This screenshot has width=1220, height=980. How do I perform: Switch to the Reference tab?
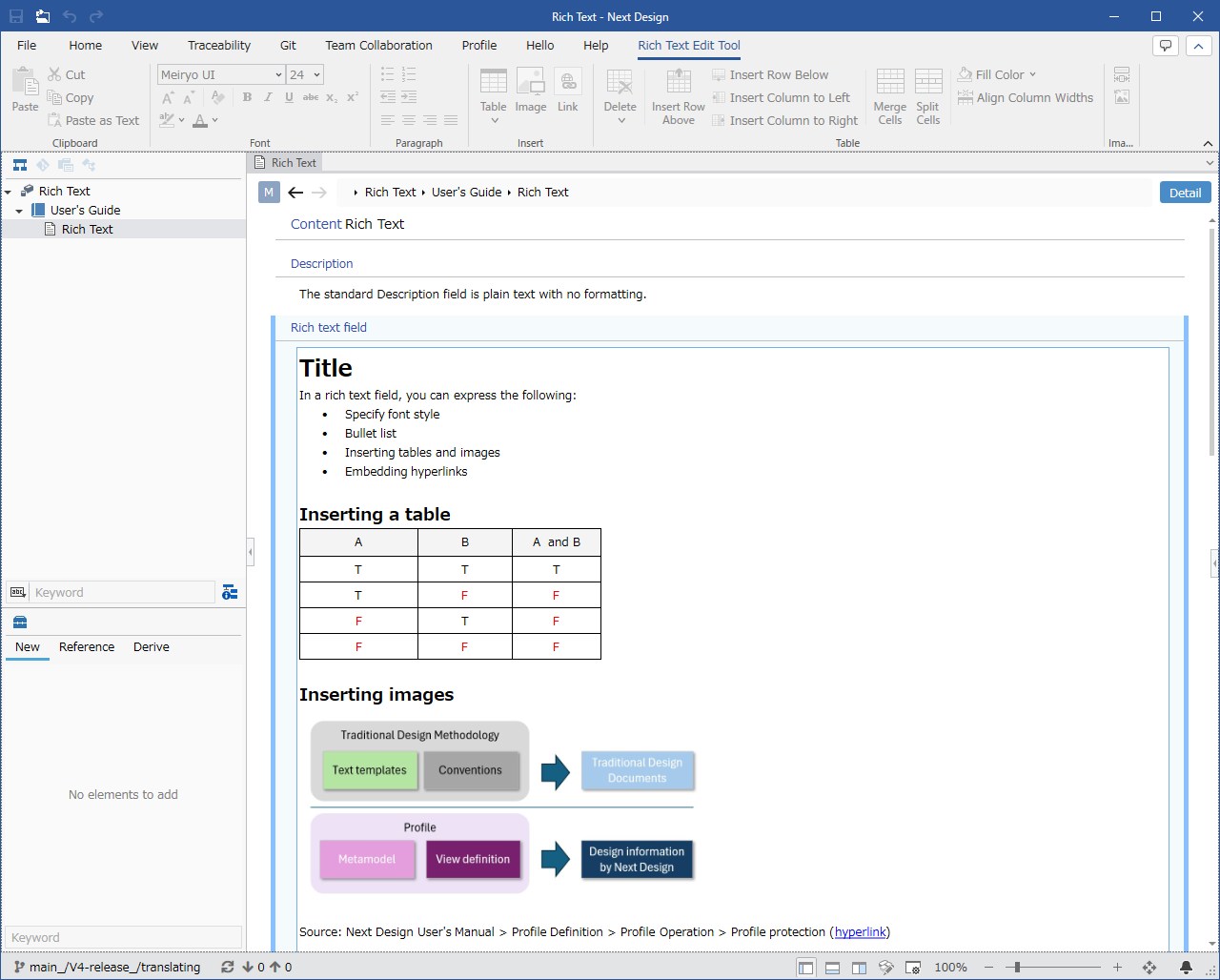pyautogui.click(x=87, y=646)
